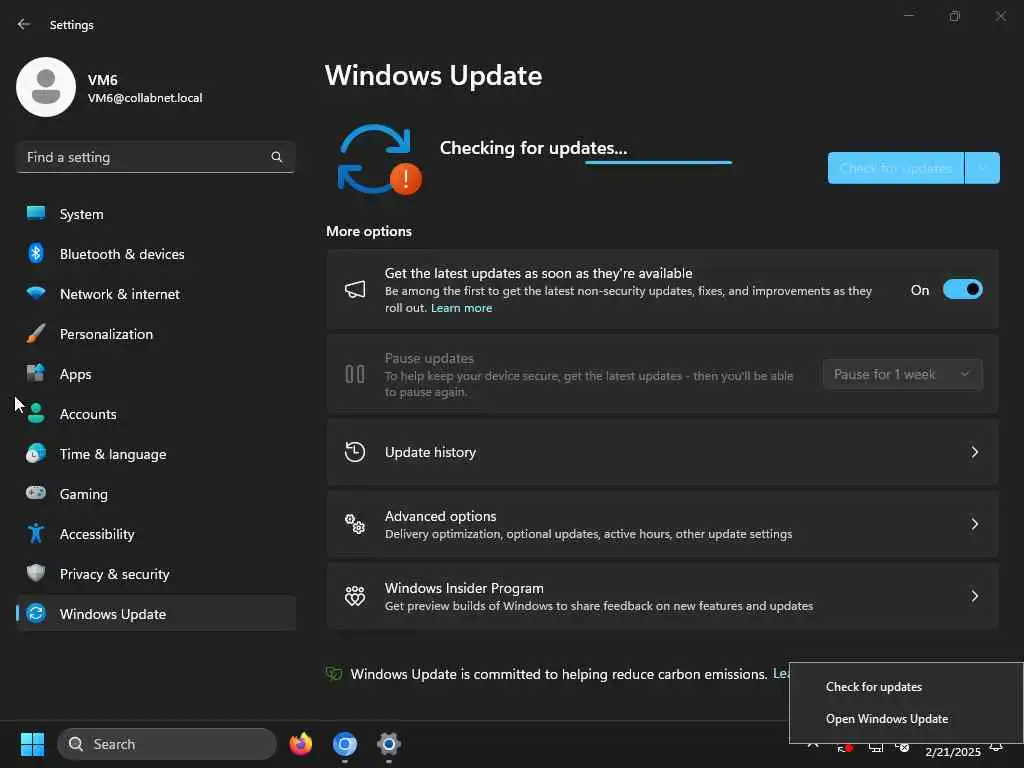The width and height of the screenshot is (1024, 768).
Task: Open the arrow beside Check for updates button
Action: click(982, 168)
